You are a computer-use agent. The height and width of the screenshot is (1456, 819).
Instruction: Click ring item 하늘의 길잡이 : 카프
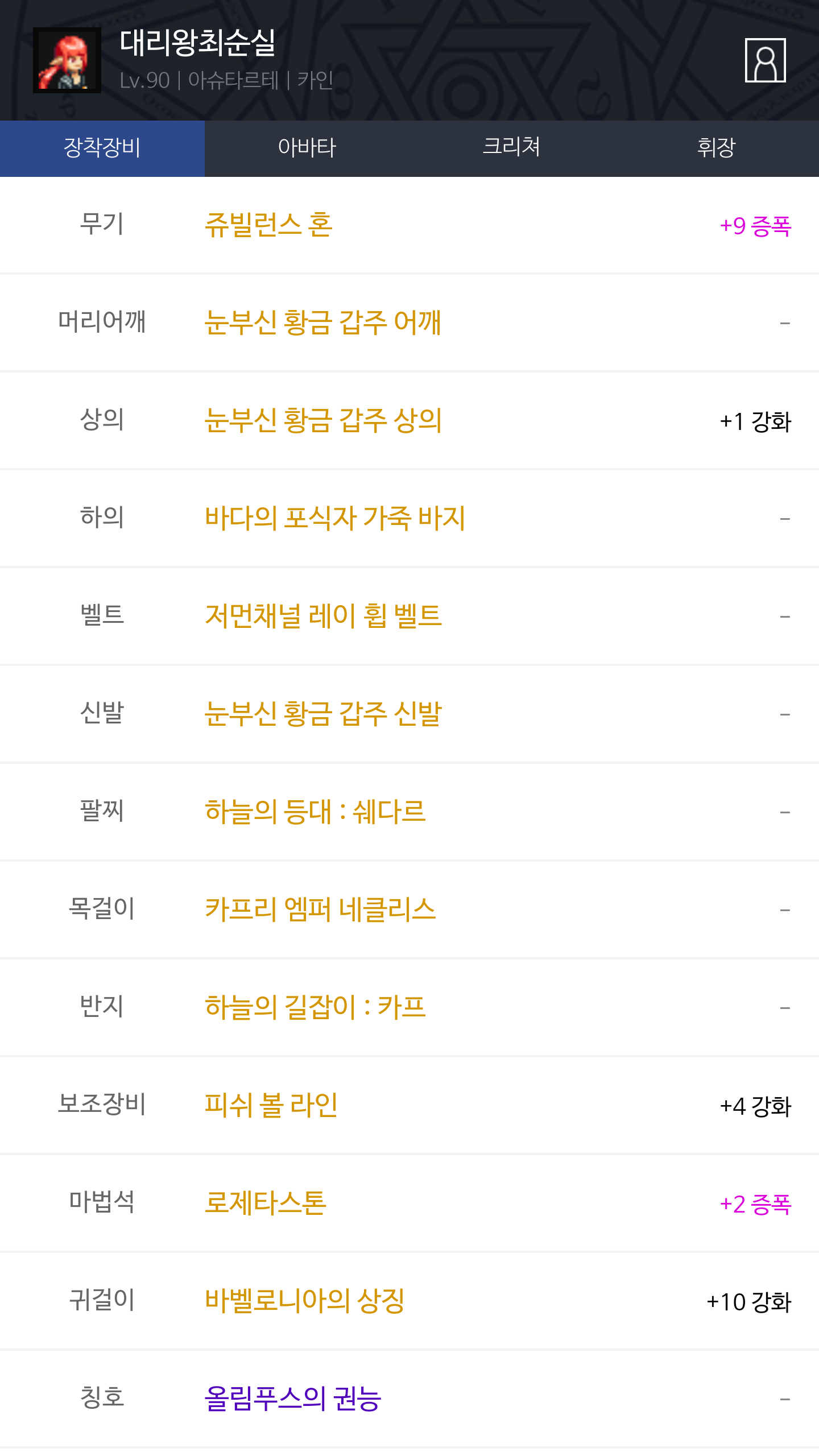point(315,1008)
